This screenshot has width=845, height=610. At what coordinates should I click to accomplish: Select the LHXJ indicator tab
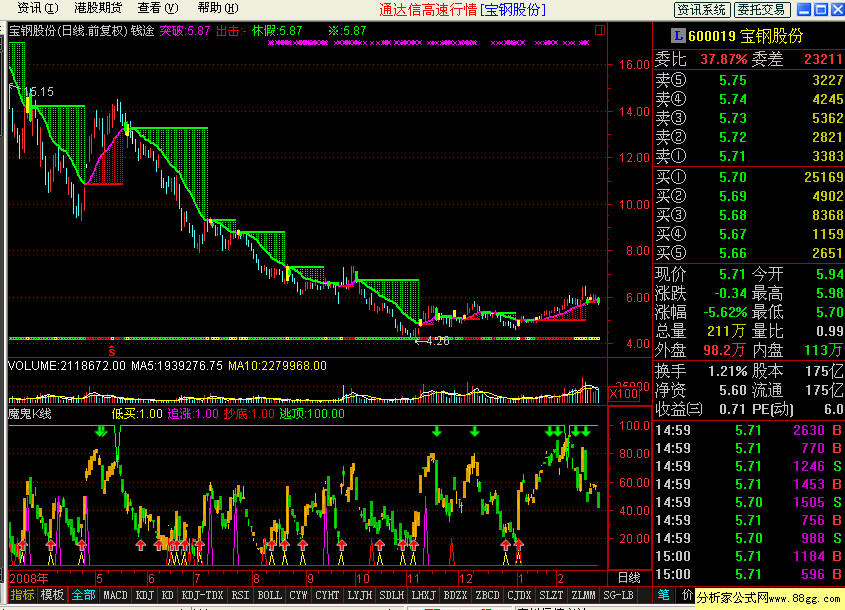[x=423, y=595]
